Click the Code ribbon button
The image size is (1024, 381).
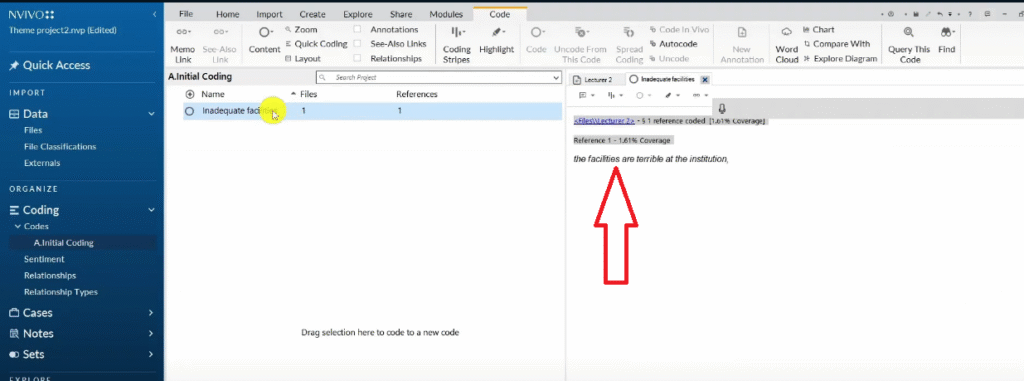pos(536,41)
